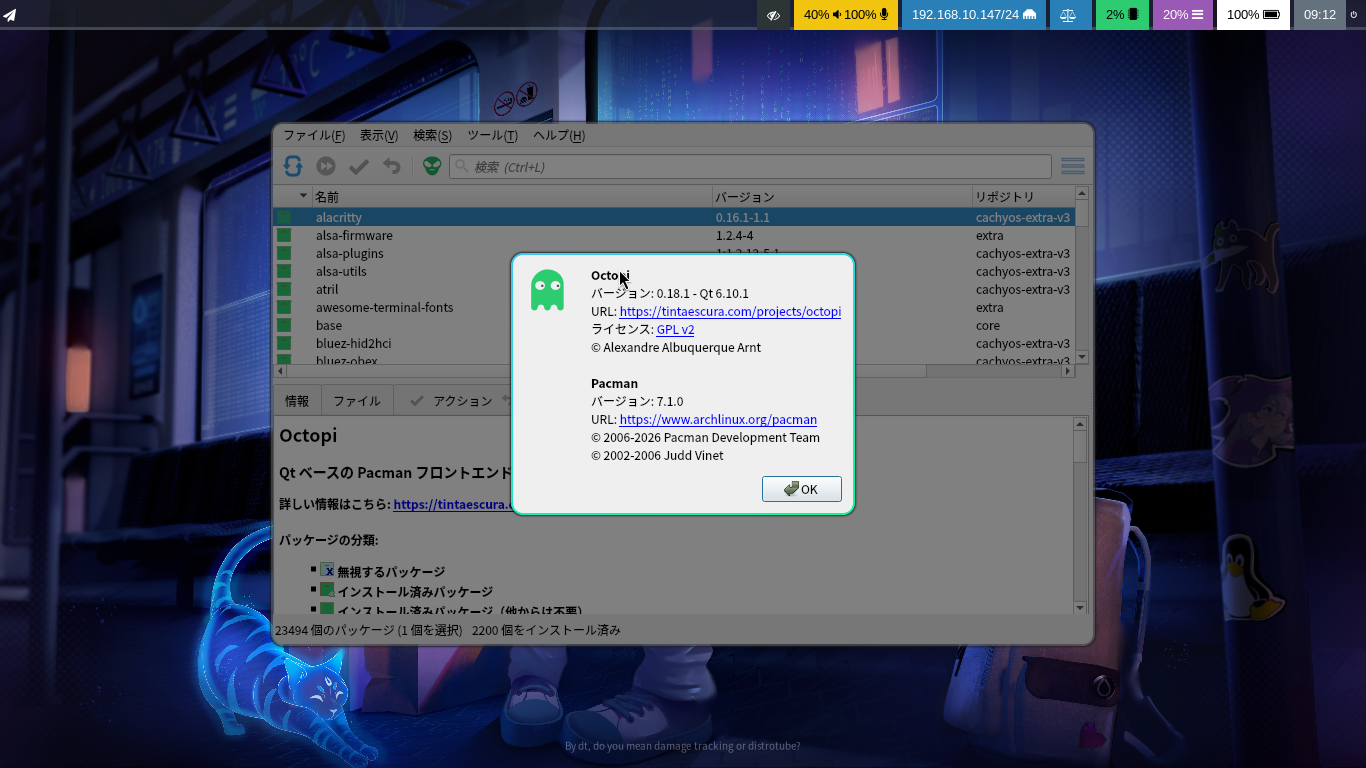1366x768 pixels.
Task: Open the hamburger menu beside search box
Action: click(1072, 166)
